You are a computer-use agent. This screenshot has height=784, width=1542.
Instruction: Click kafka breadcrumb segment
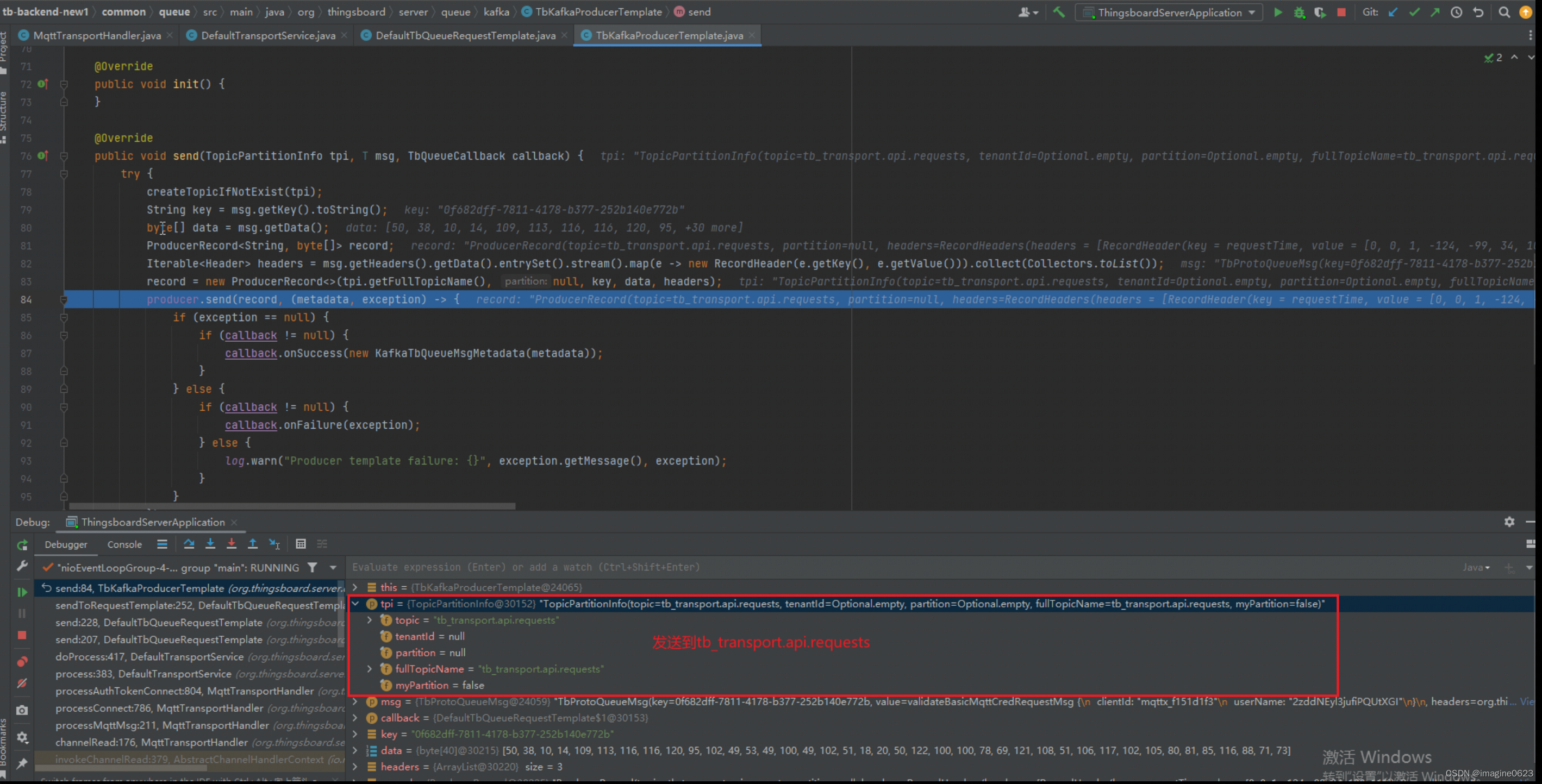tap(496, 12)
